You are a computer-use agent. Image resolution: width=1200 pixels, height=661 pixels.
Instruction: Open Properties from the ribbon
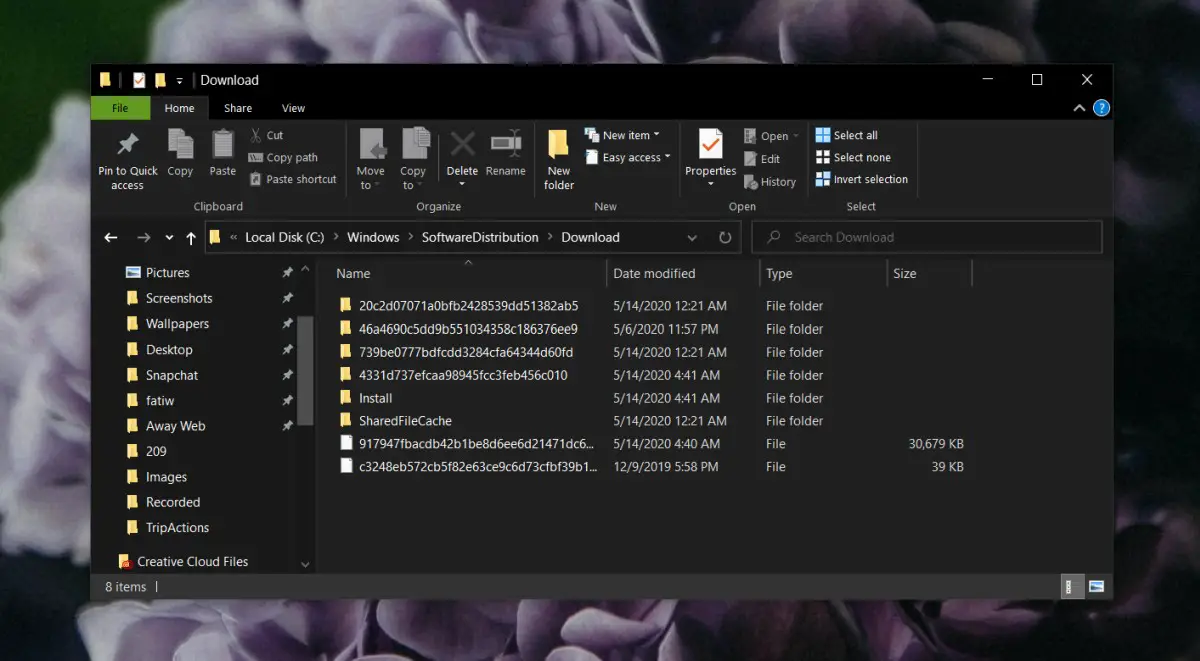tap(710, 146)
